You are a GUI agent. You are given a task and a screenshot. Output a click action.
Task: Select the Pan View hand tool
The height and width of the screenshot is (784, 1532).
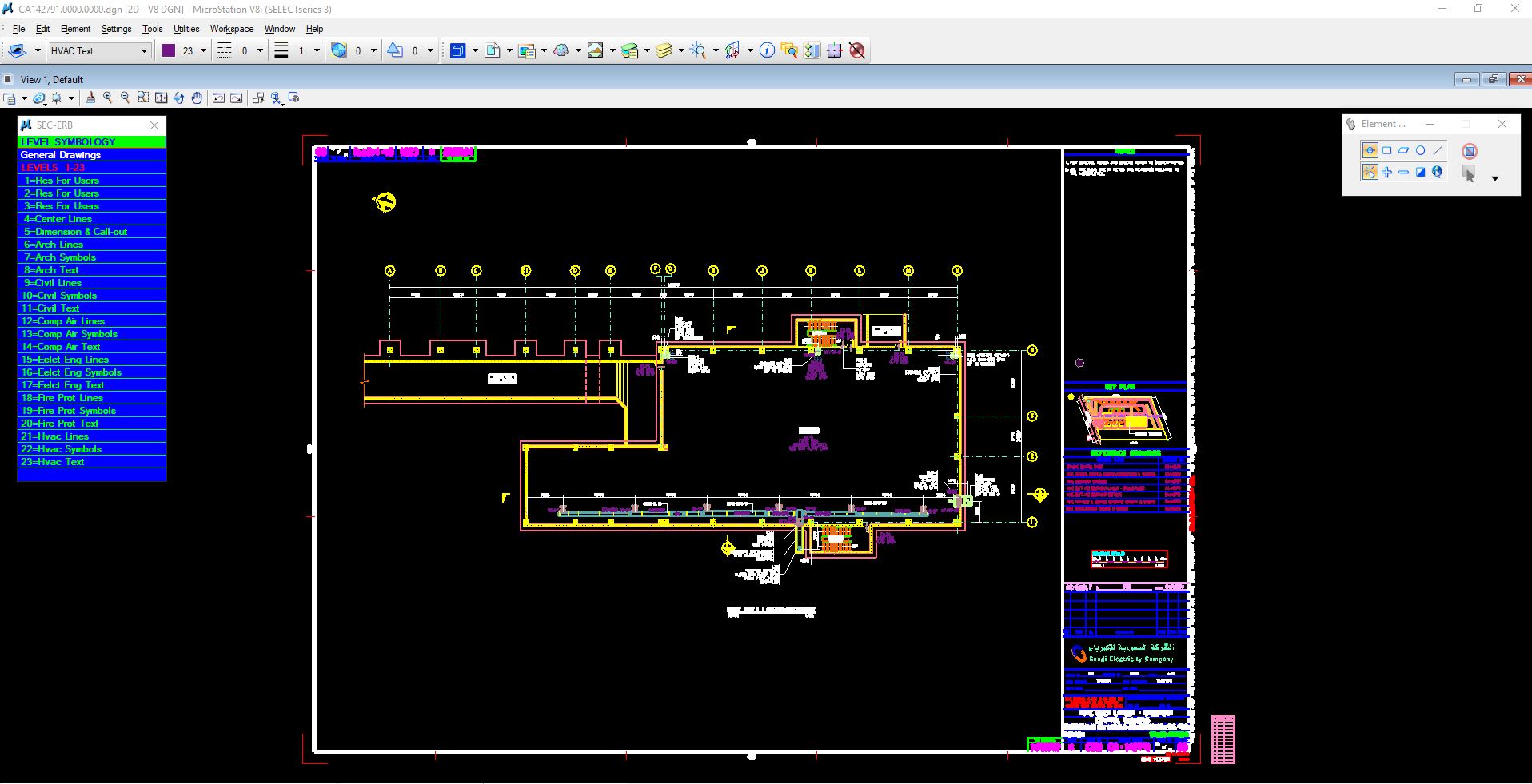197,98
